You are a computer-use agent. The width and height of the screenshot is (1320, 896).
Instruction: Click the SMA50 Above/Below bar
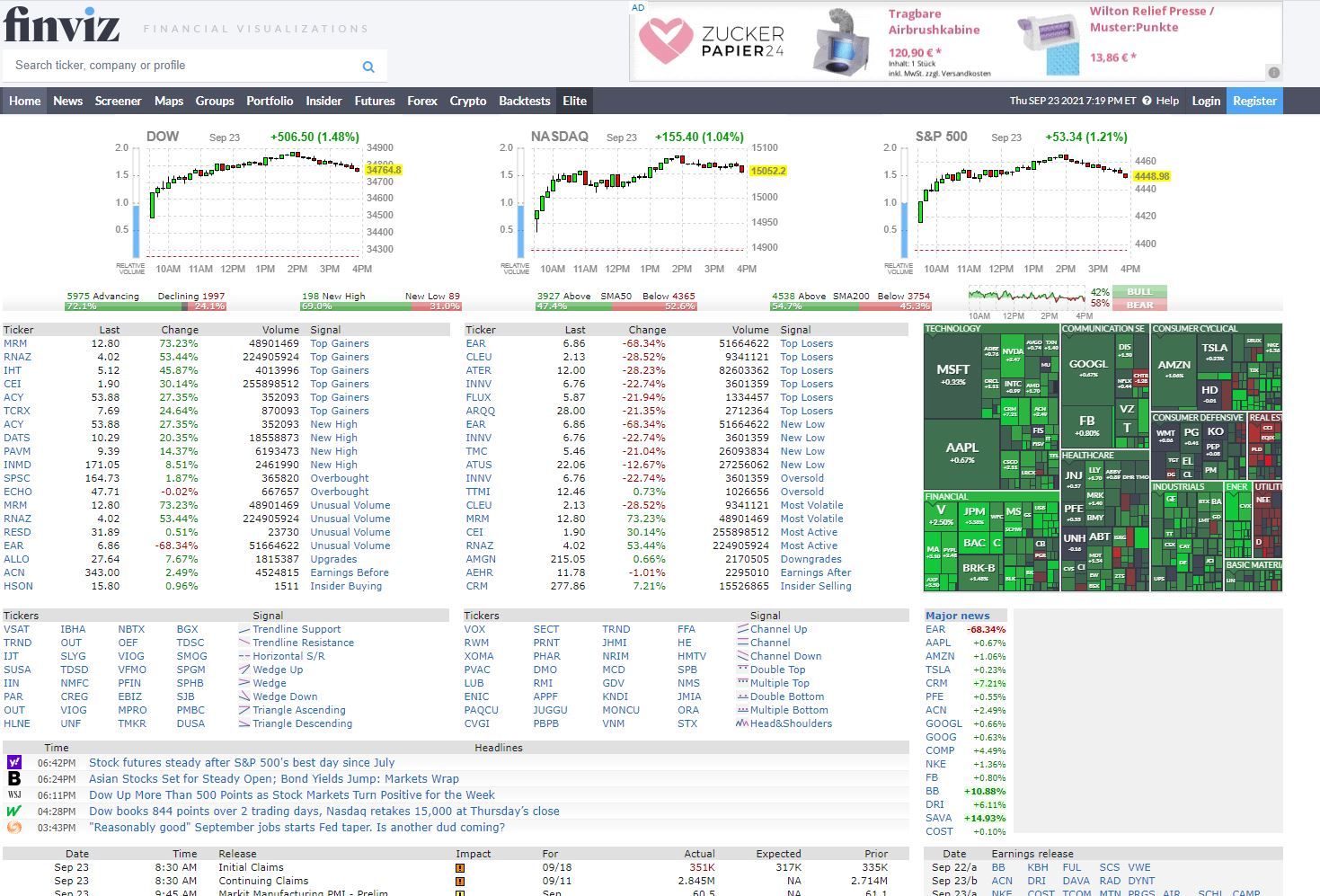[616, 306]
